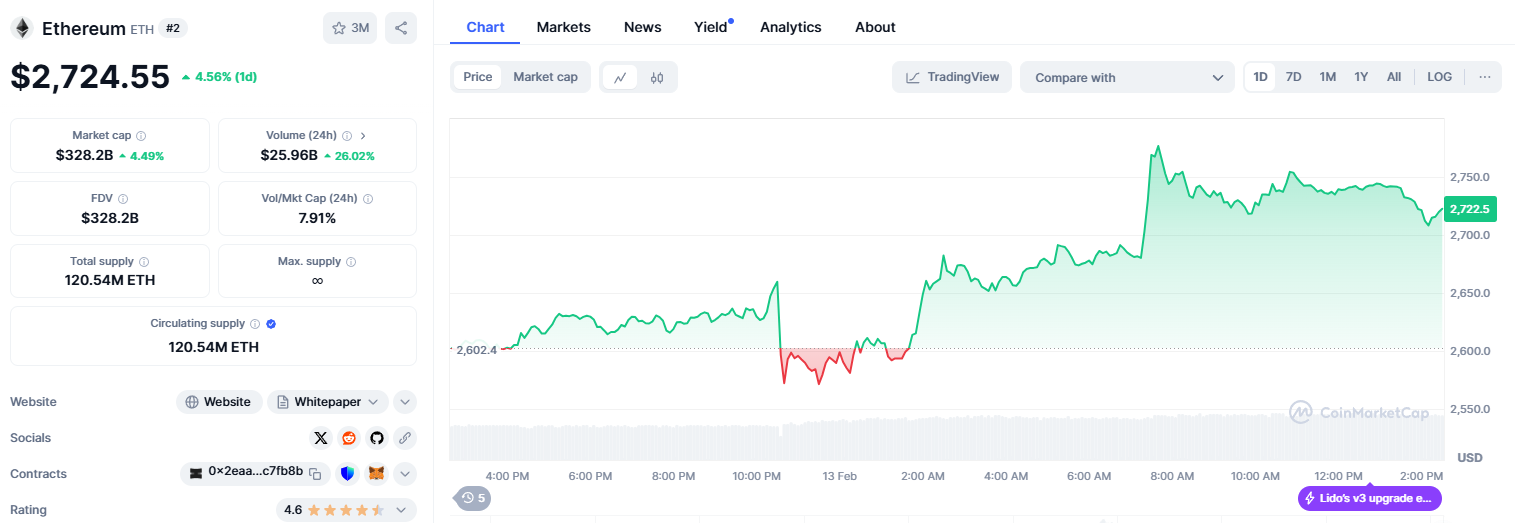This screenshot has height=523, width=1515.
Task: Open the Website link button
Action: [x=219, y=402]
